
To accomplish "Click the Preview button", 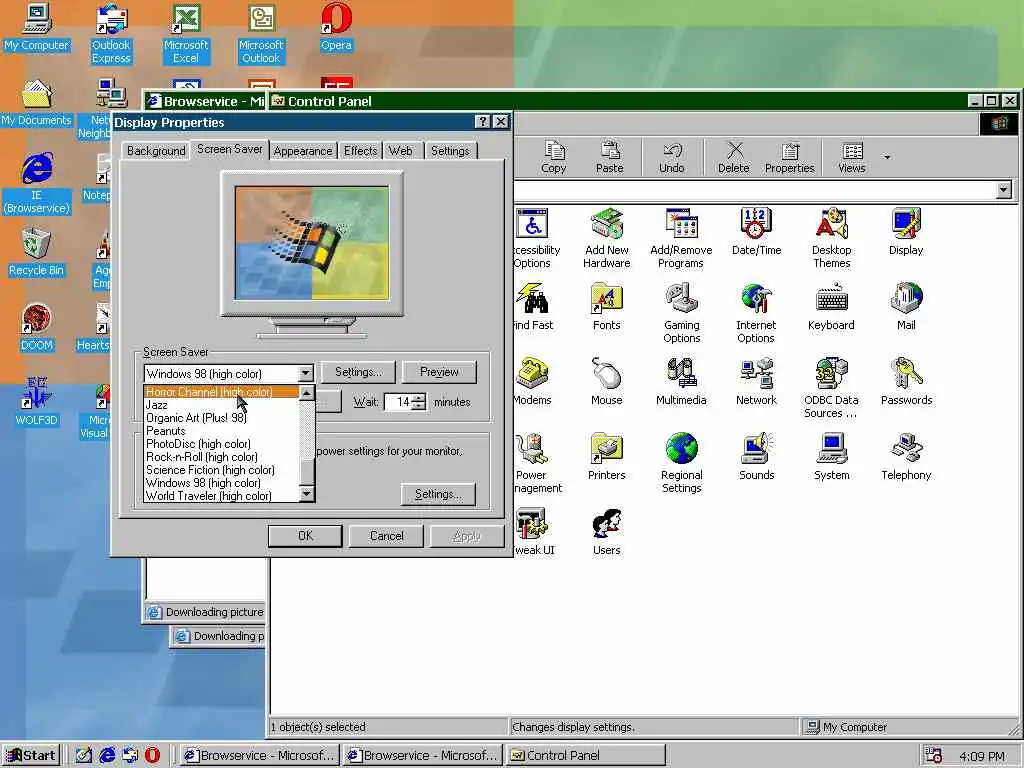I will point(439,372).
